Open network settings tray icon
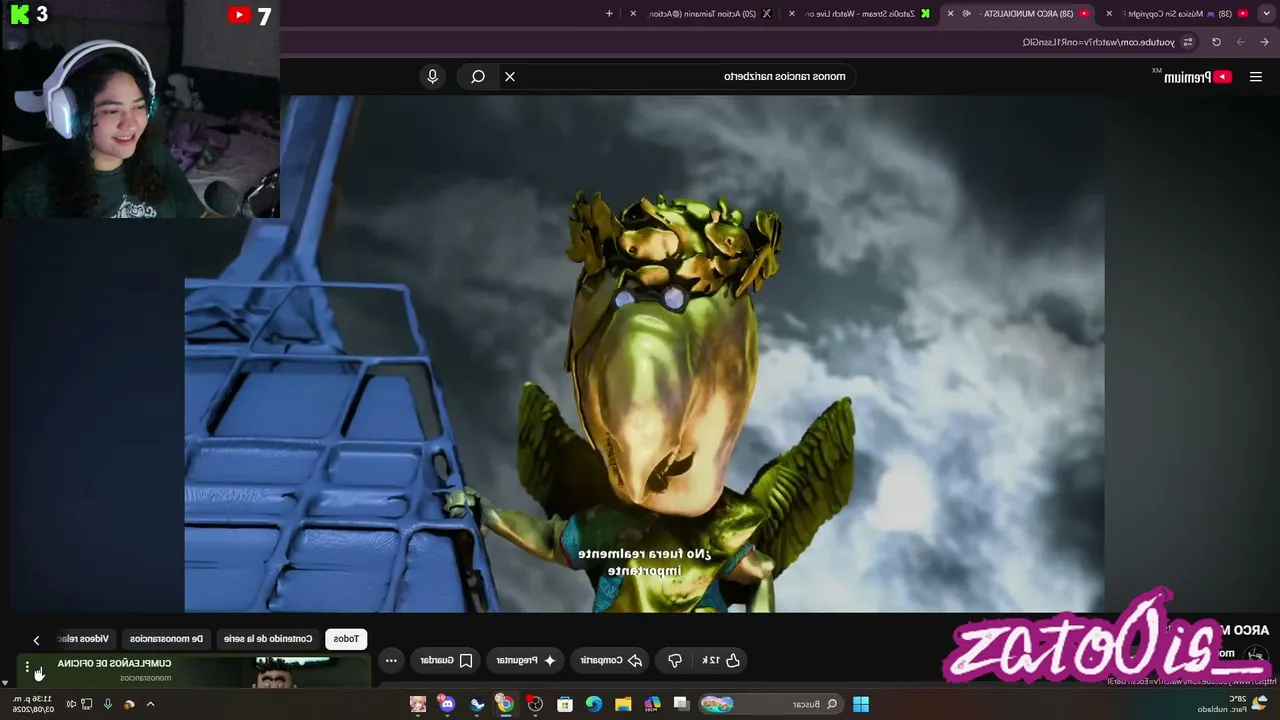The width and height of the screenshot is (1280, 720). point(88,704)
